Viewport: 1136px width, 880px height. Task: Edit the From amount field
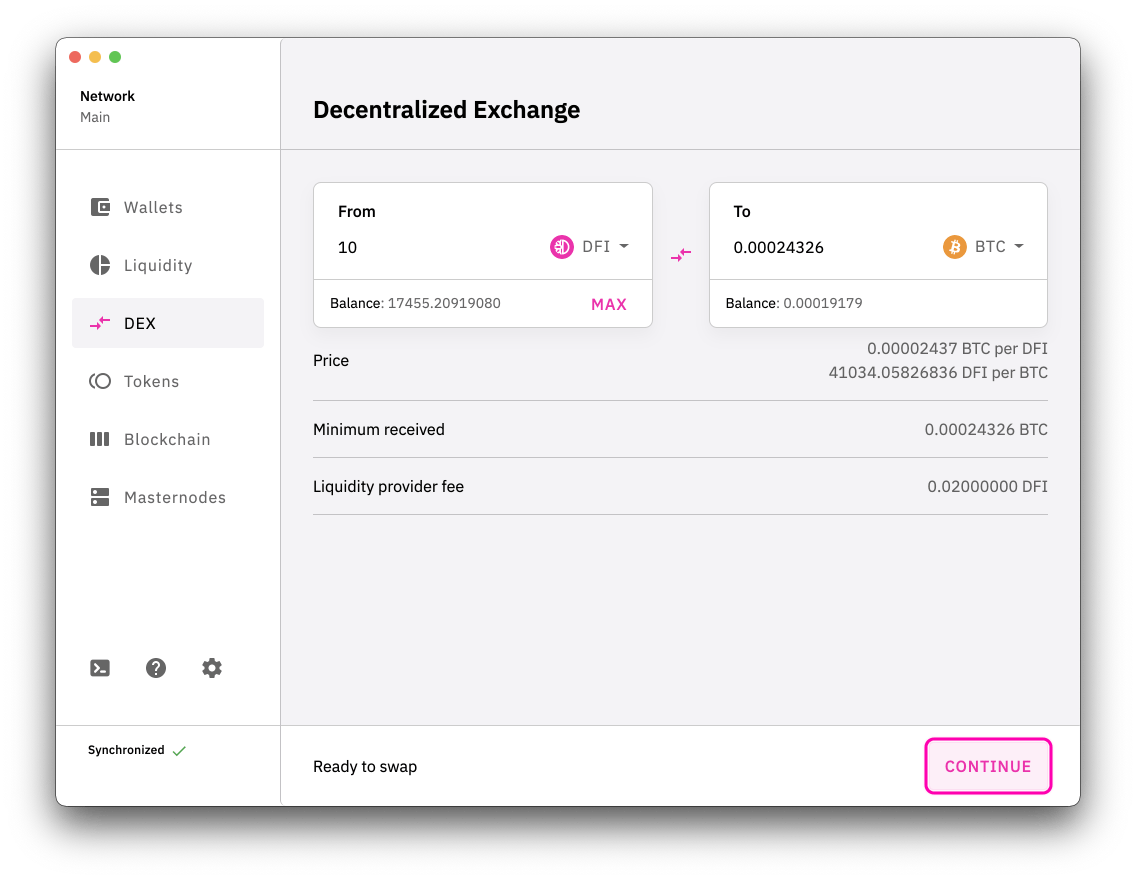click(x=430, y=248)
